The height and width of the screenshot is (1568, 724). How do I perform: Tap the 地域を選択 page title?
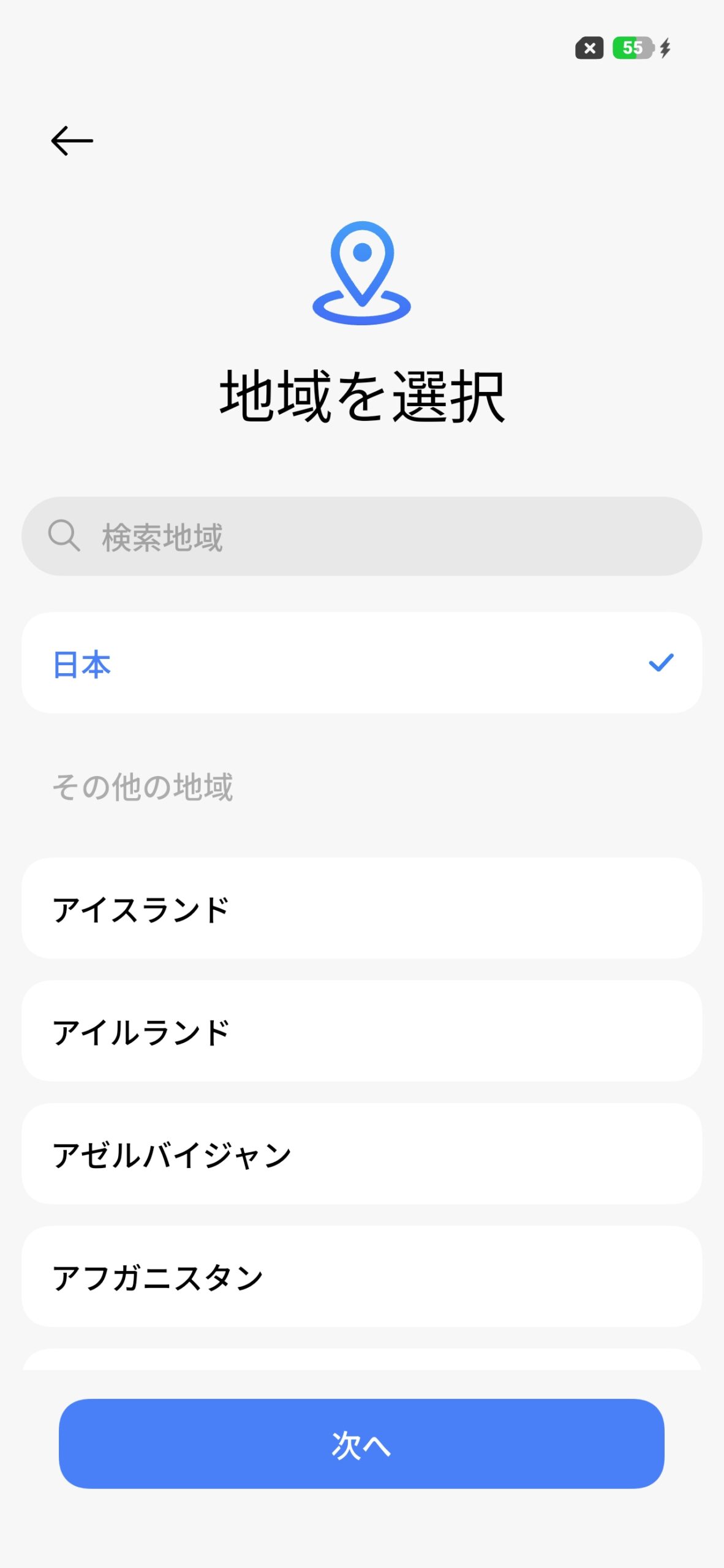tap(362, 397)
